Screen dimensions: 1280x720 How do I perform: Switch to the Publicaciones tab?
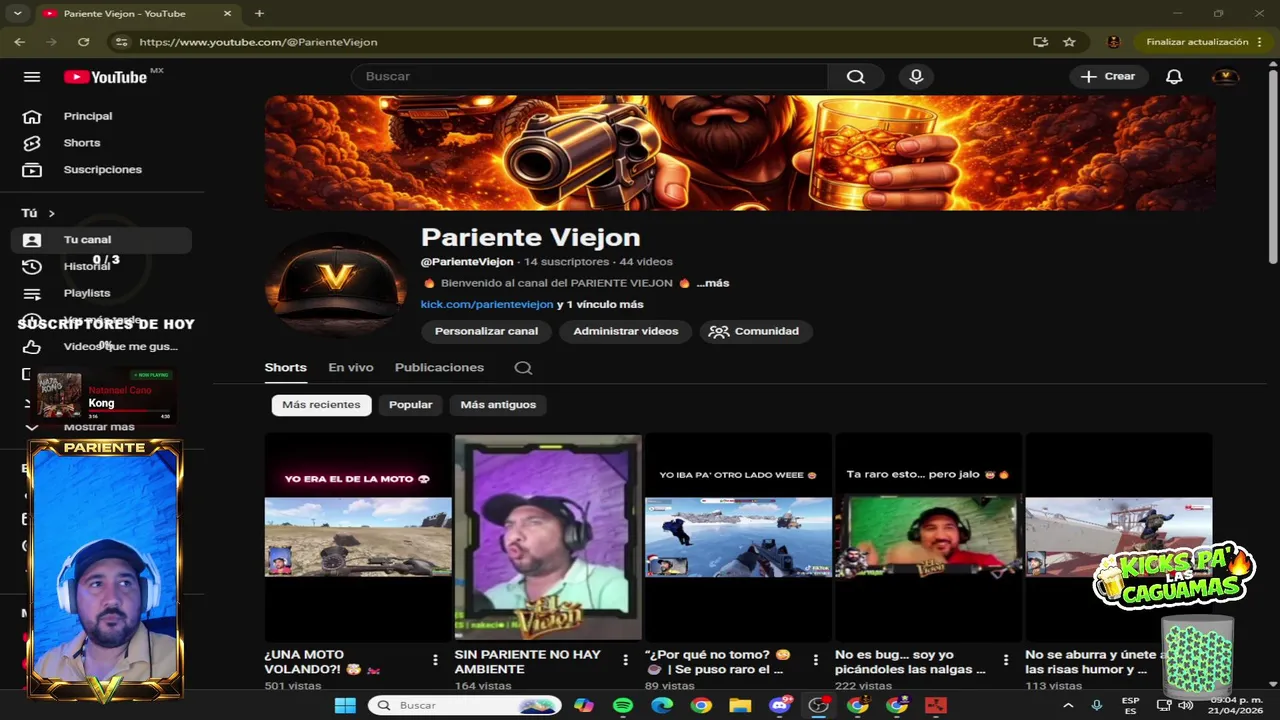(439, 368)
